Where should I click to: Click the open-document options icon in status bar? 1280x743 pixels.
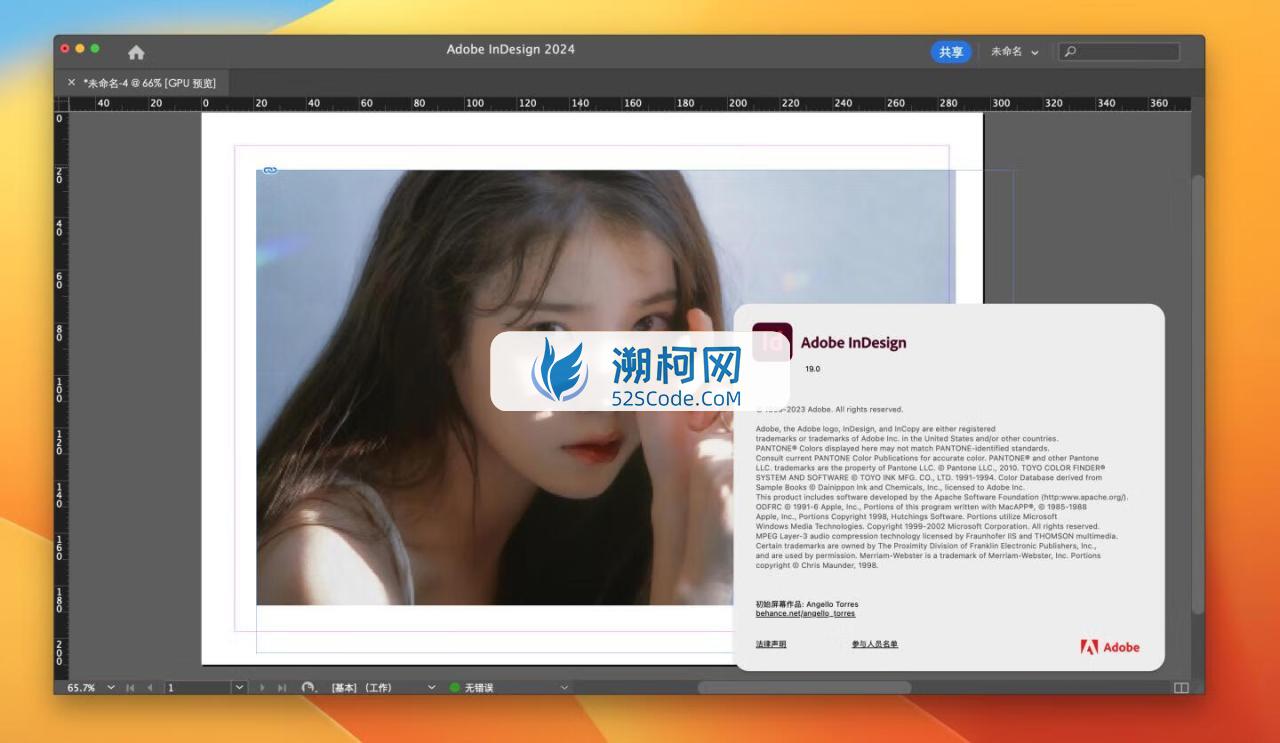point(309,688)
